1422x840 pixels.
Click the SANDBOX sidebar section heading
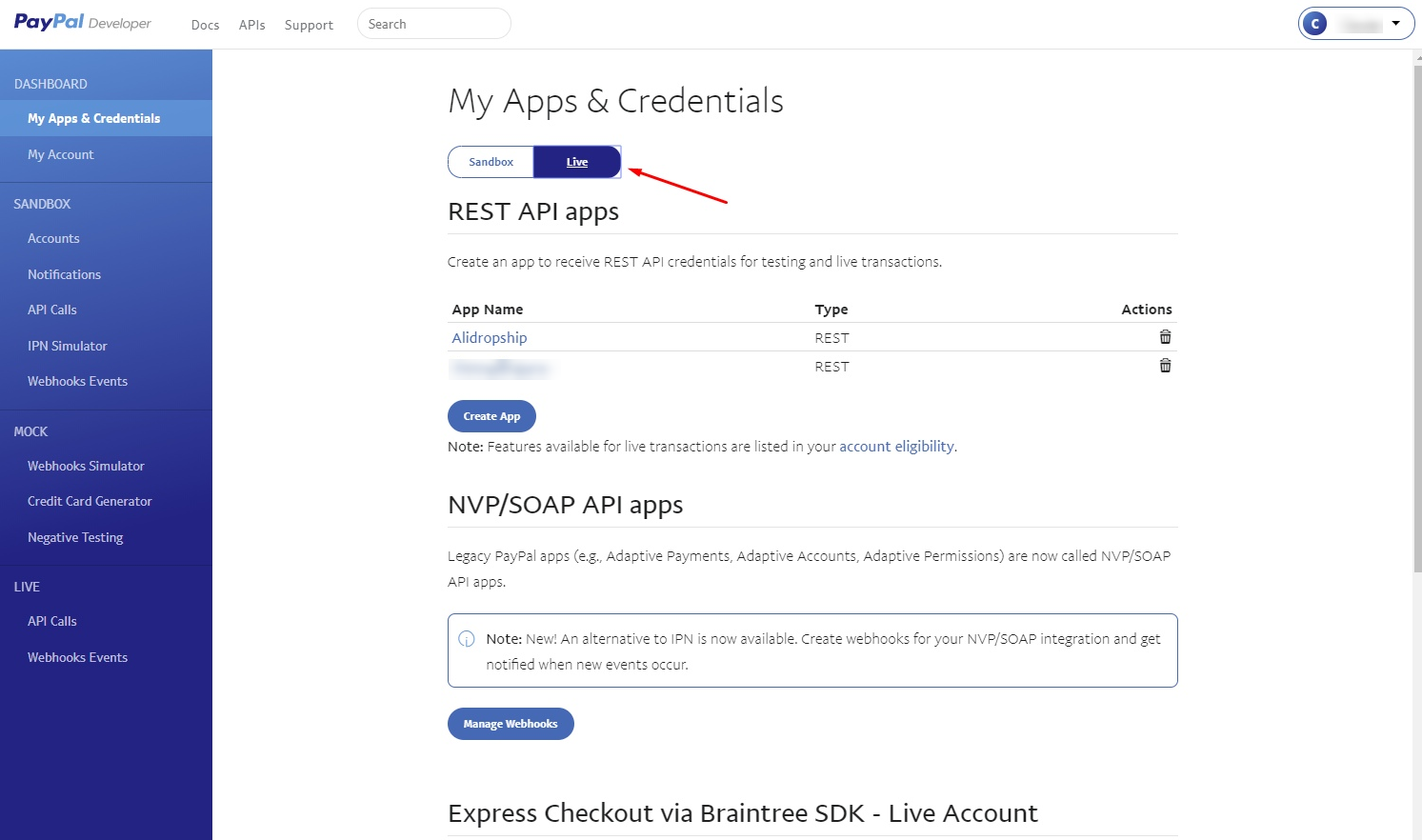(42, 204)
